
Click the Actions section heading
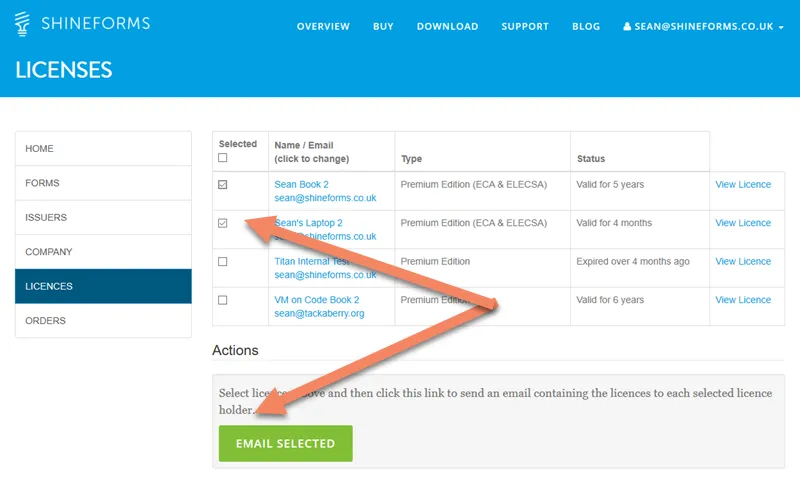(235, 350)
